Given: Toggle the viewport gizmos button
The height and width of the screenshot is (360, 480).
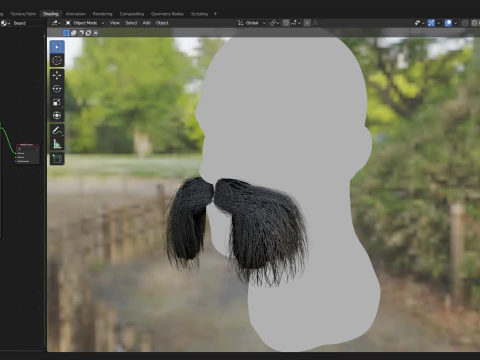Looking at the screenshot, I should tap(431, 23).
